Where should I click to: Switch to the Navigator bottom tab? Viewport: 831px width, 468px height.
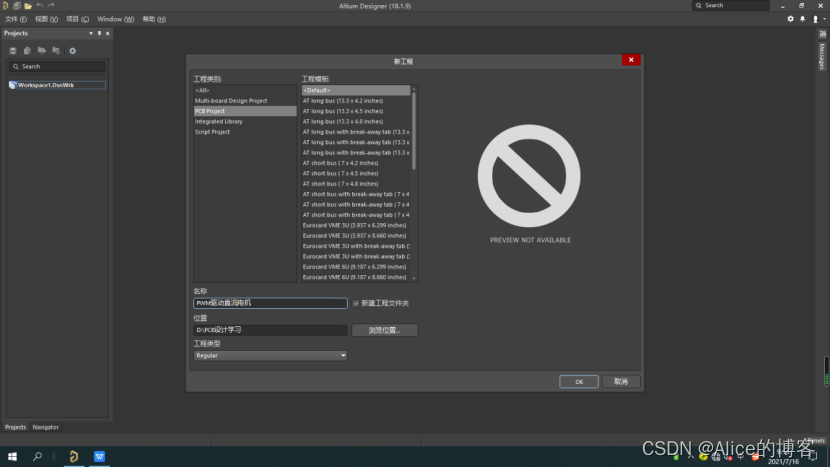pos(46,427)
